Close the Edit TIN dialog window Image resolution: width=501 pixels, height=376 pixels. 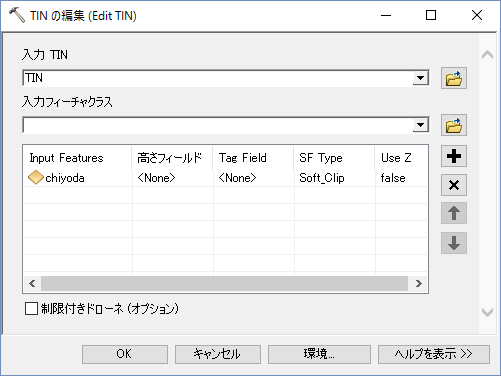[x=477, y=15]
